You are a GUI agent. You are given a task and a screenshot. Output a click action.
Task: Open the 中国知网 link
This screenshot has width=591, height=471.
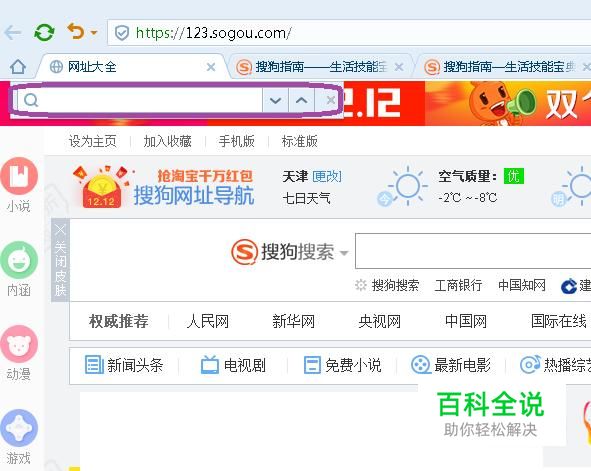(522, 285)
